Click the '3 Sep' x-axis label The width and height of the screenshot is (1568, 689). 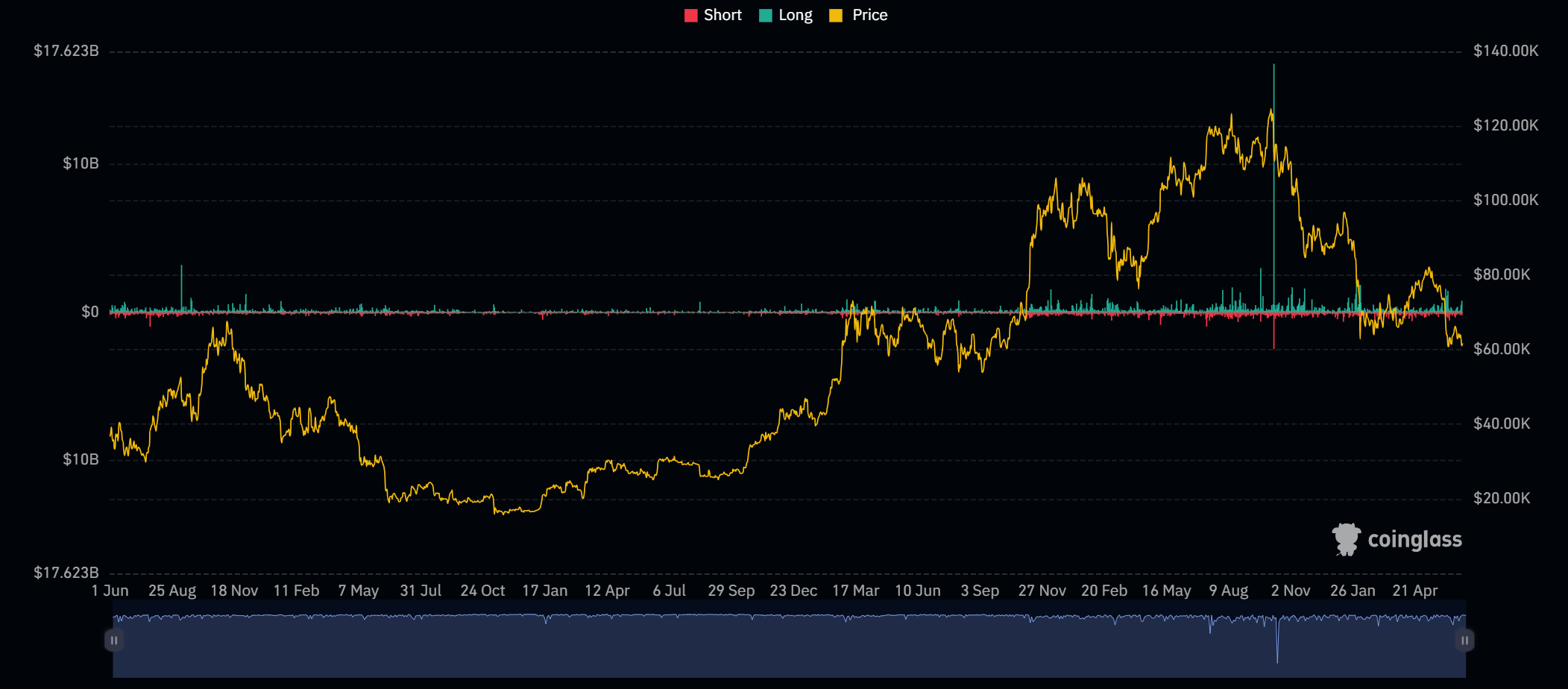point(980,591)
